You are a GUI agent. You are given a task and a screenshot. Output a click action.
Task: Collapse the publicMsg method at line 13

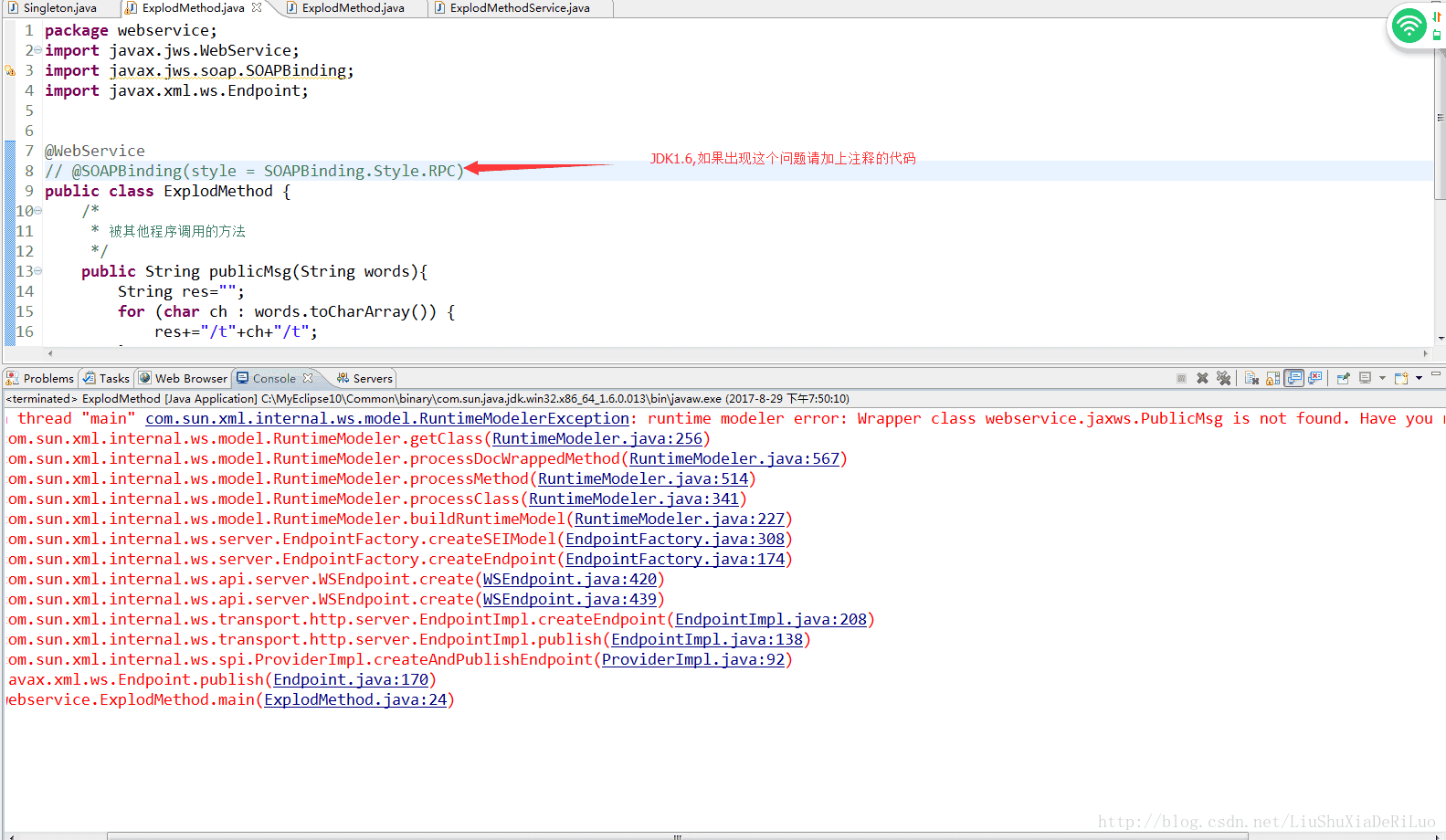point(37,271)
